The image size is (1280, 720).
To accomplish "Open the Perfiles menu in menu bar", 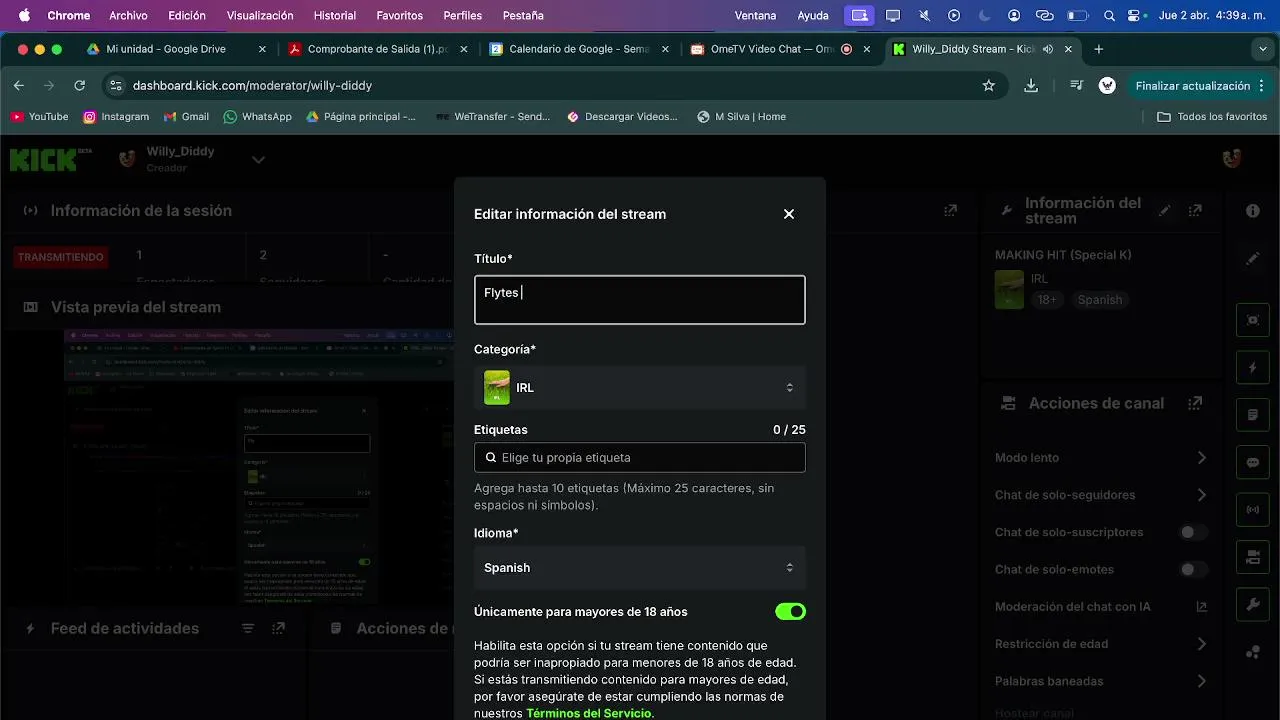I will click(x=462, y=16).
